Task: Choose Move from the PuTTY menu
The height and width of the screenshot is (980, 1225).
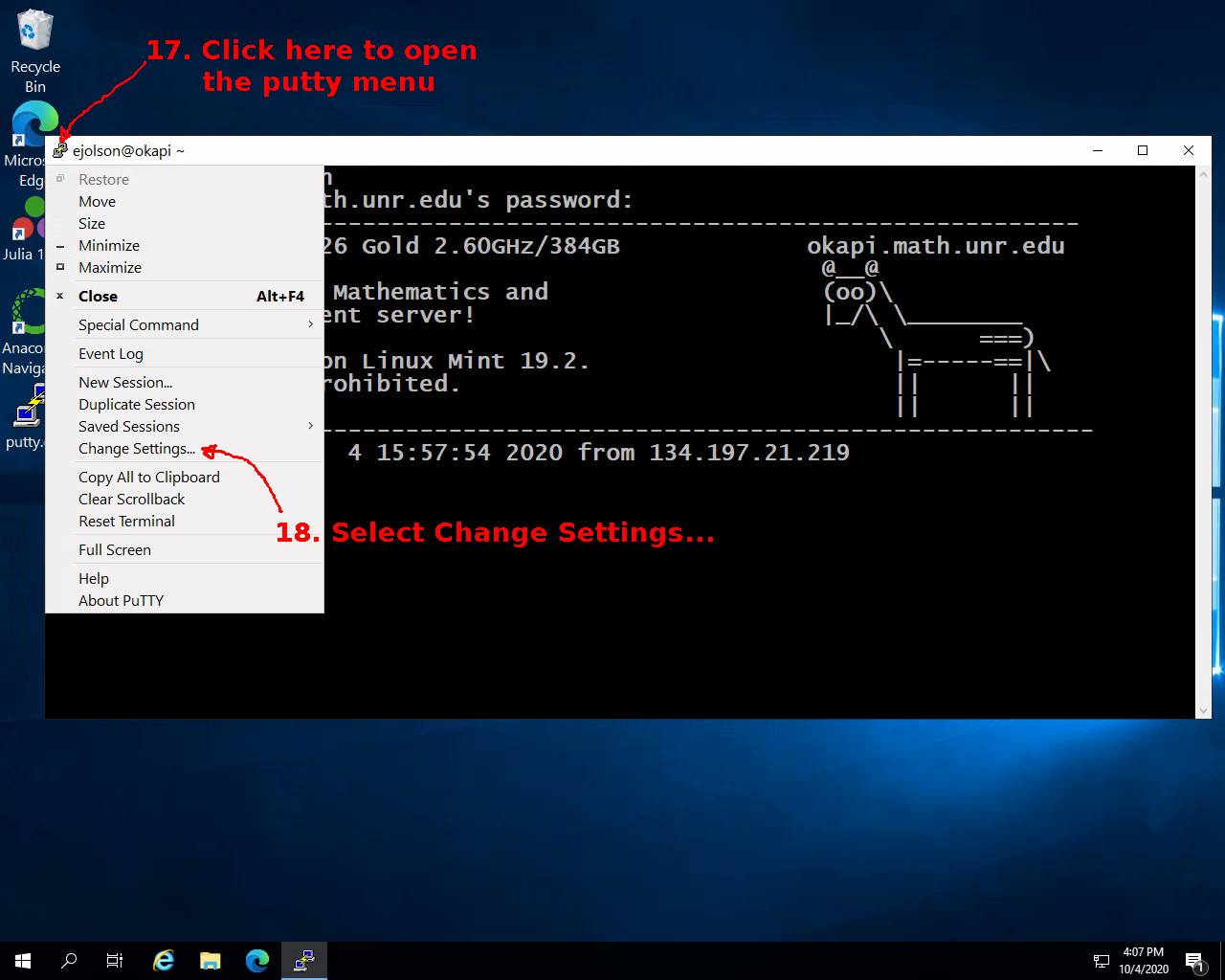Action: click(185, 202)
